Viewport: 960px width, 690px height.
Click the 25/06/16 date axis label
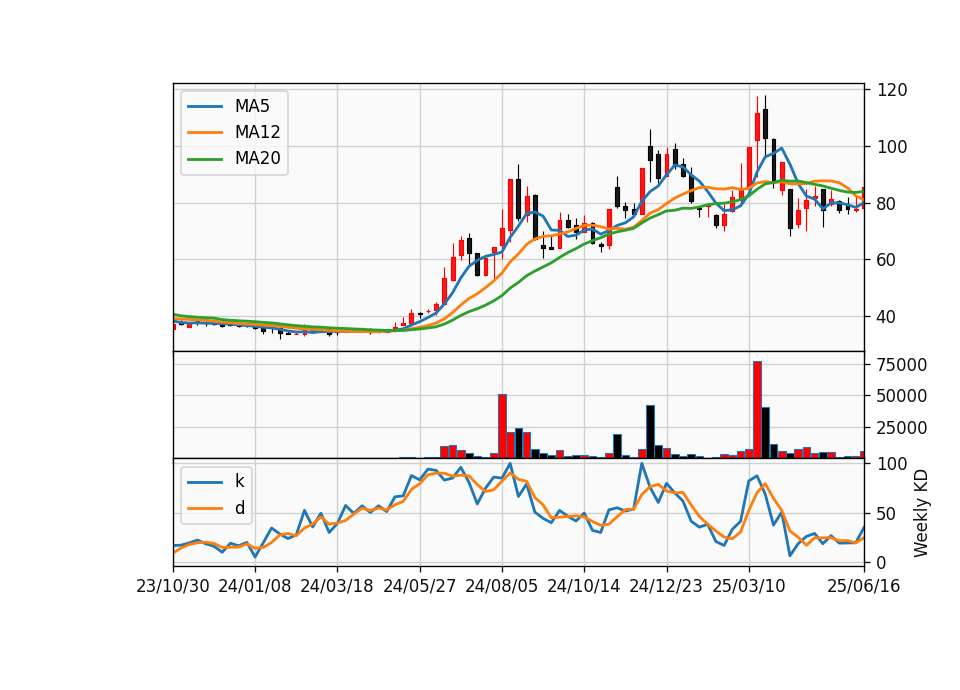(864, 587)
